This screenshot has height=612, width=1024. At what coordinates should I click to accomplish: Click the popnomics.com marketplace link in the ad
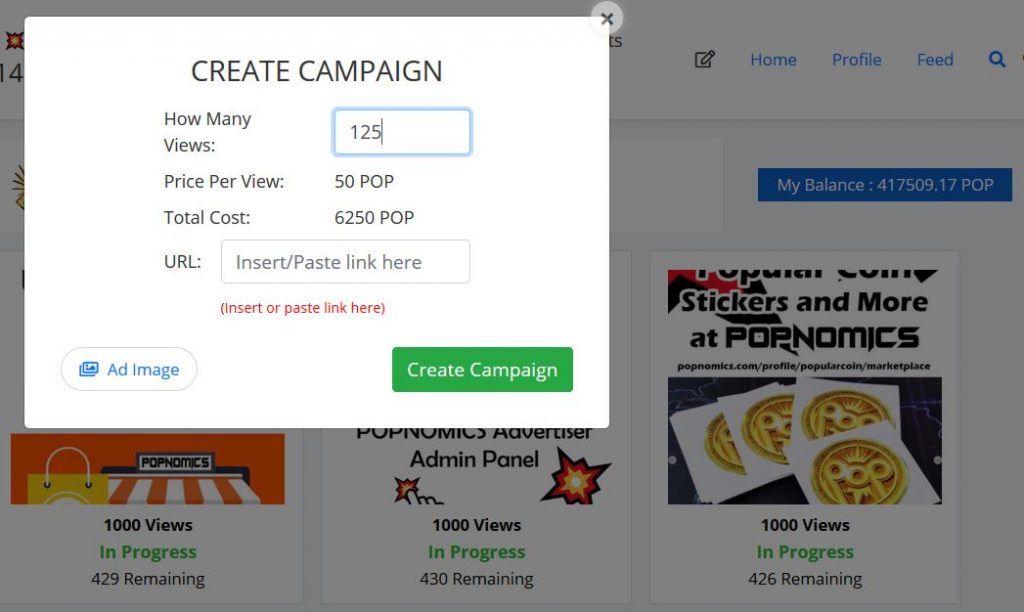click(803, 366)
